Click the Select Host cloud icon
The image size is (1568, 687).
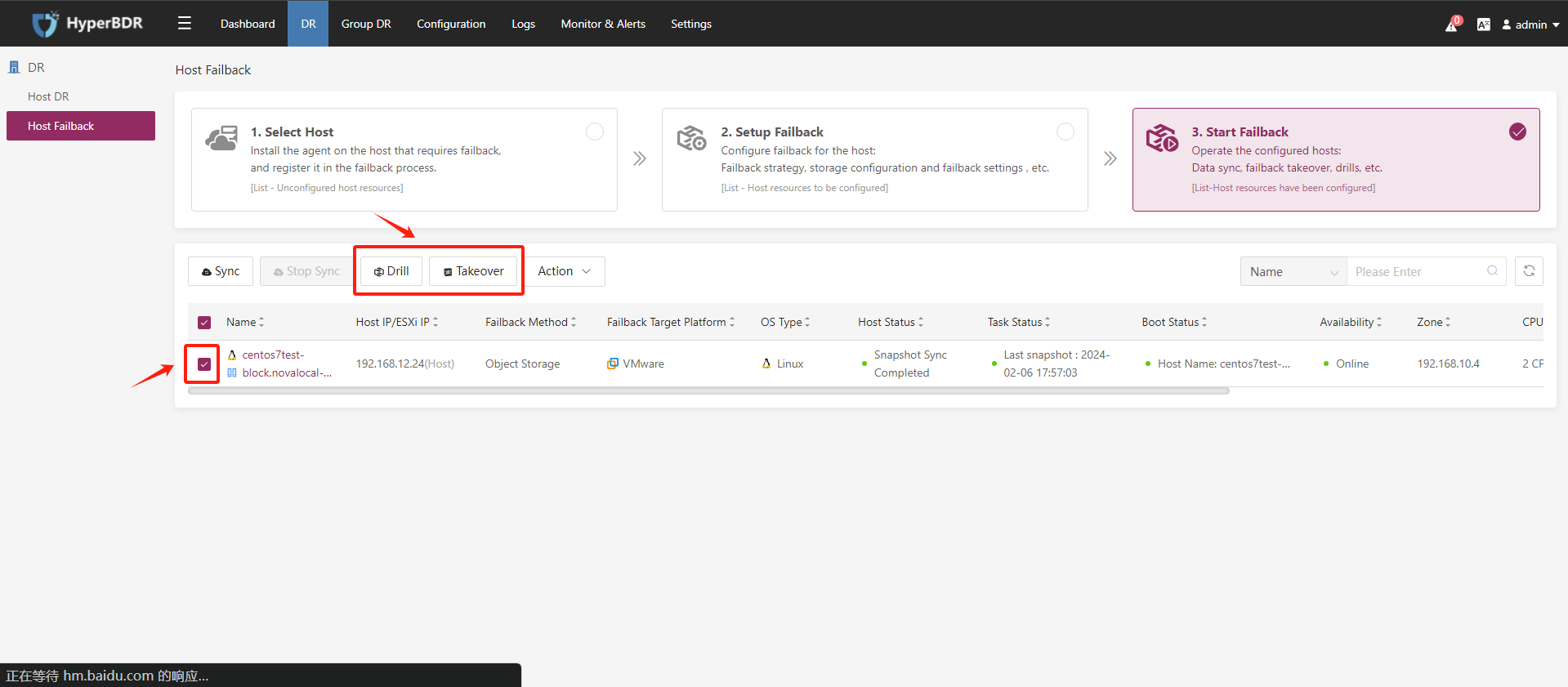(x=221, y=138)
